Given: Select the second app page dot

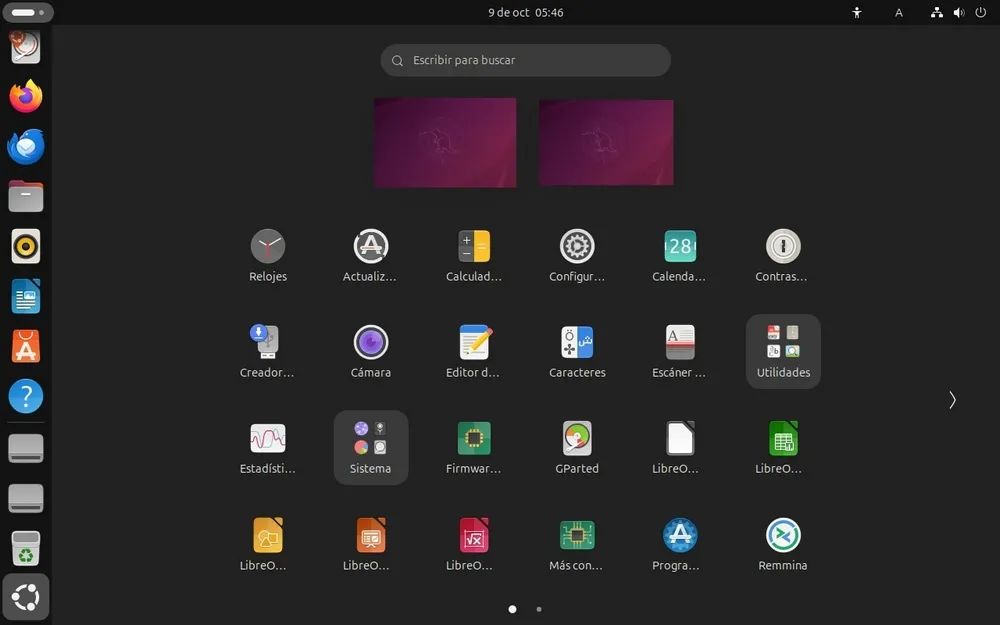Looking at the screenshot, I should [539, 608].
